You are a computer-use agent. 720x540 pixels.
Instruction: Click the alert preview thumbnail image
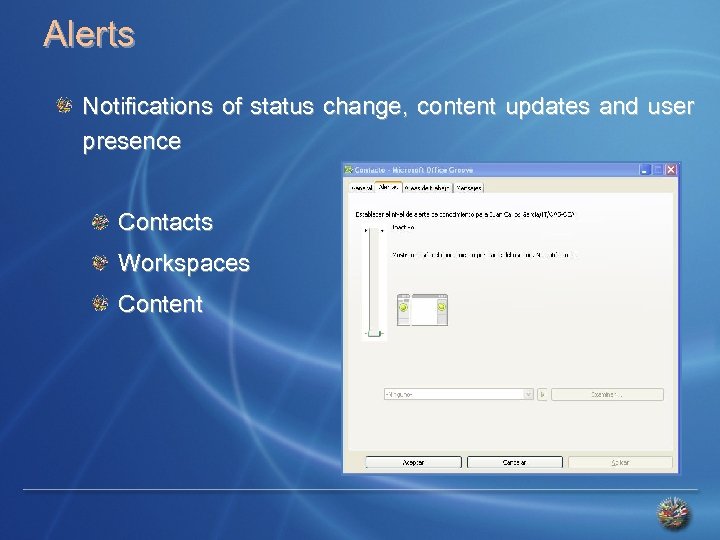tap(422, 310)
